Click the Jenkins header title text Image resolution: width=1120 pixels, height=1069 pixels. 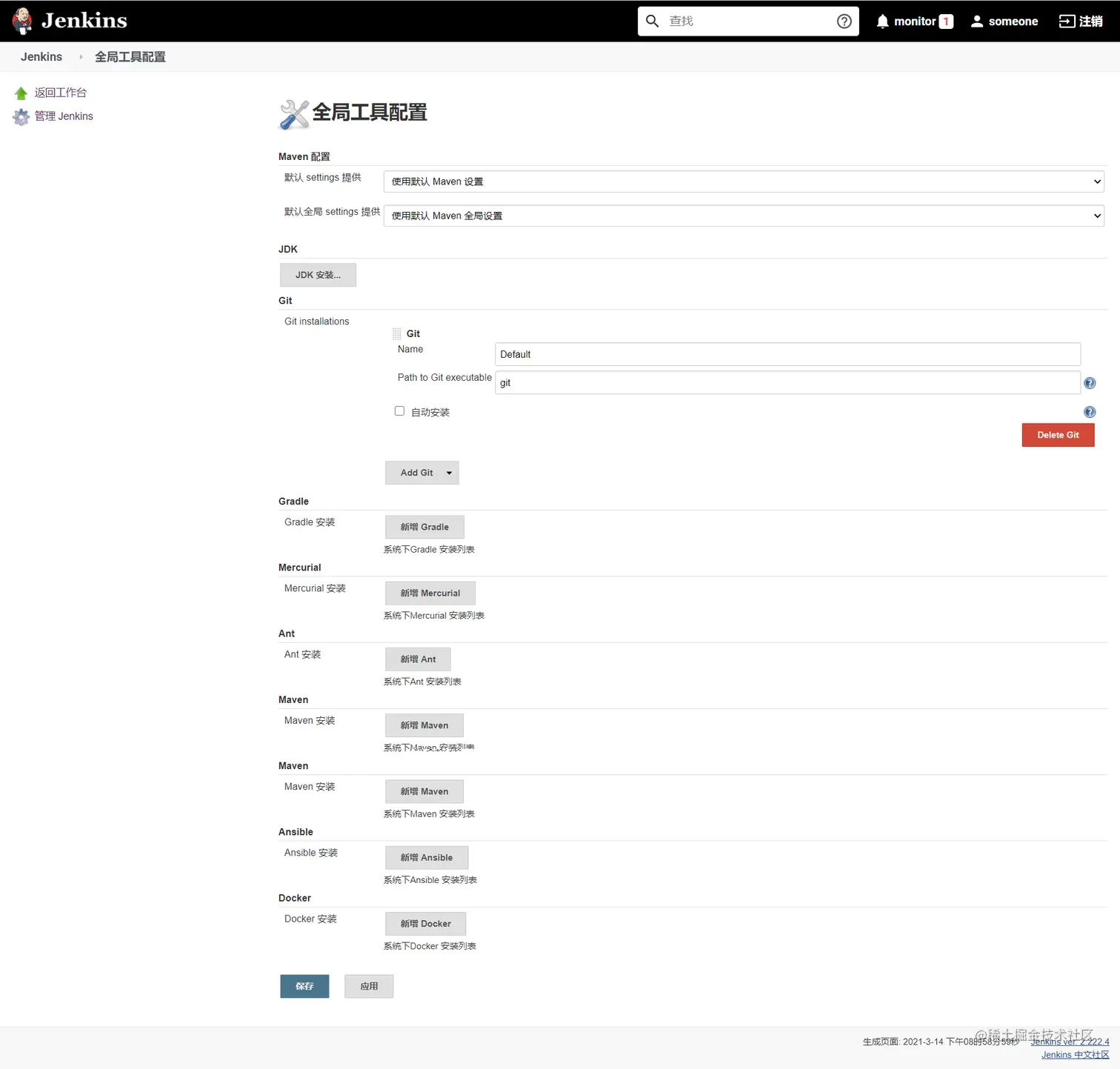point(84,21)
